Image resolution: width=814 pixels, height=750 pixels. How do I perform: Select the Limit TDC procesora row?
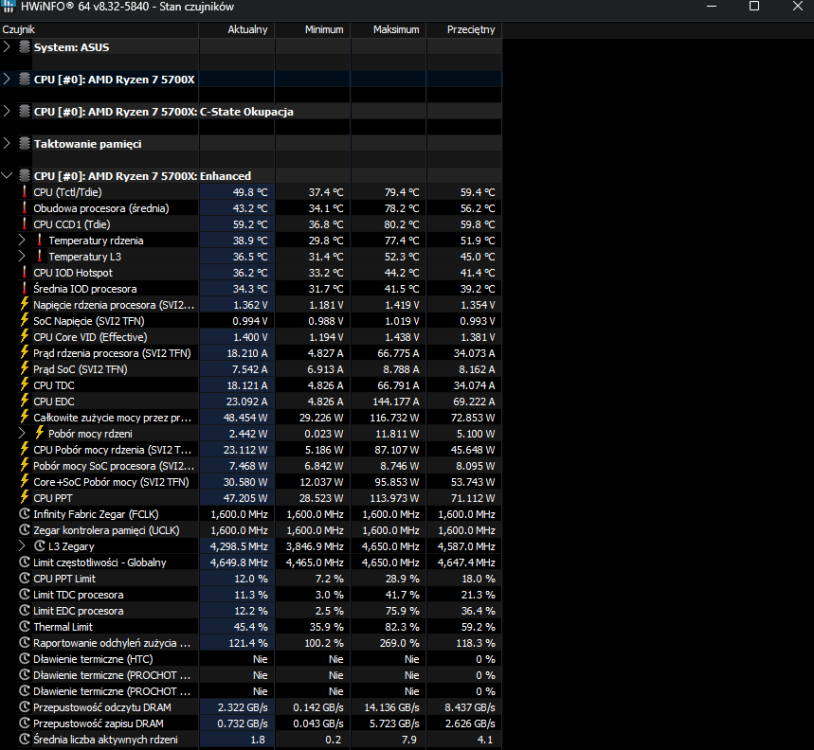(251, 594)
